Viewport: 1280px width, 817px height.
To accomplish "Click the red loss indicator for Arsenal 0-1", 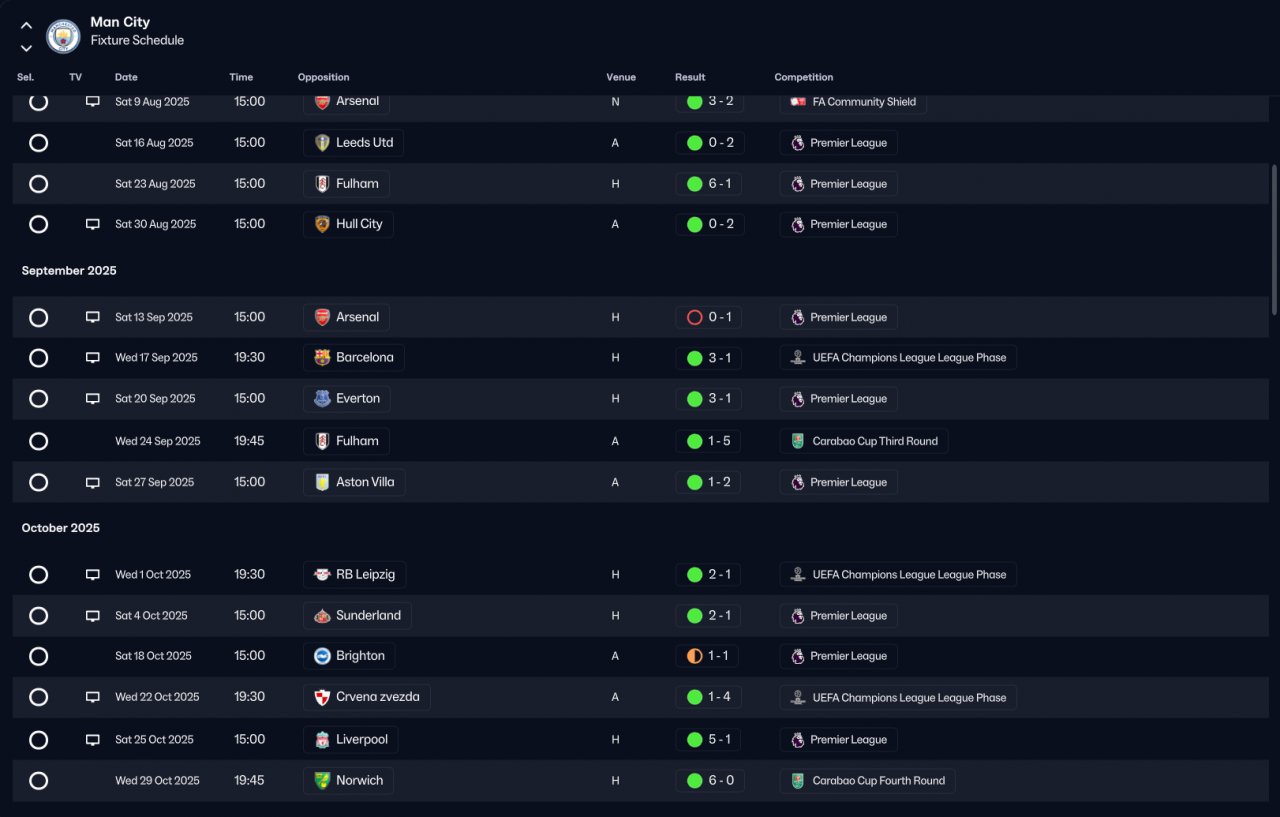I will (694, 317).
